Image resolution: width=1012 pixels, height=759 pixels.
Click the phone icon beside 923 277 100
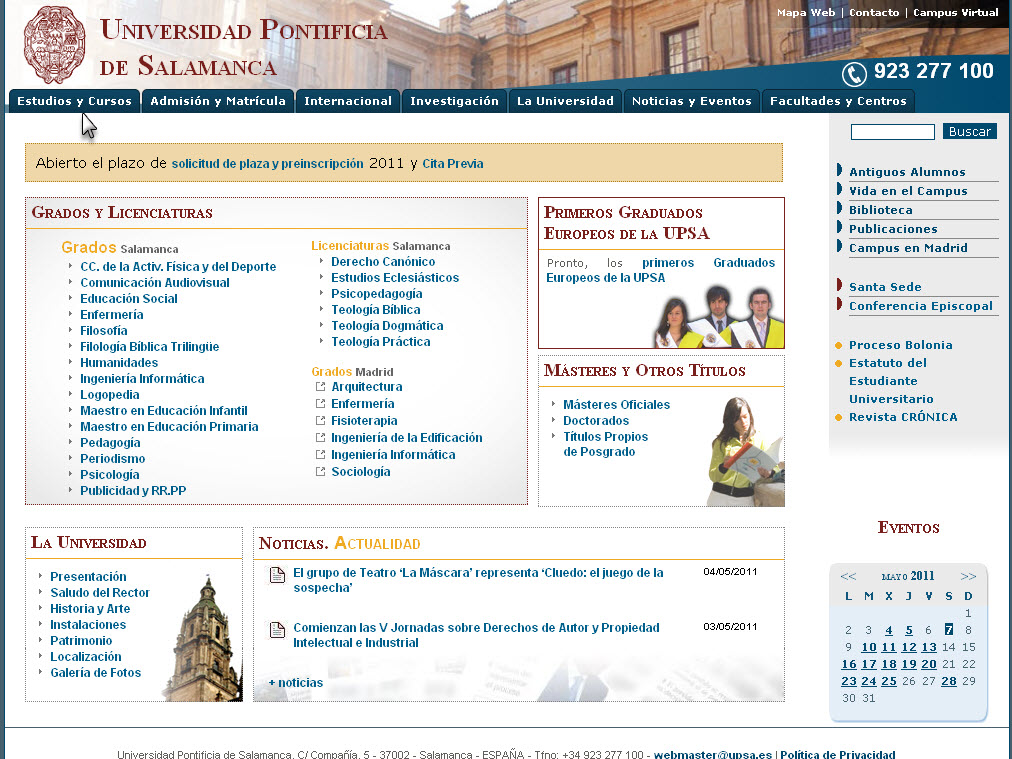[x=854, y=74]
